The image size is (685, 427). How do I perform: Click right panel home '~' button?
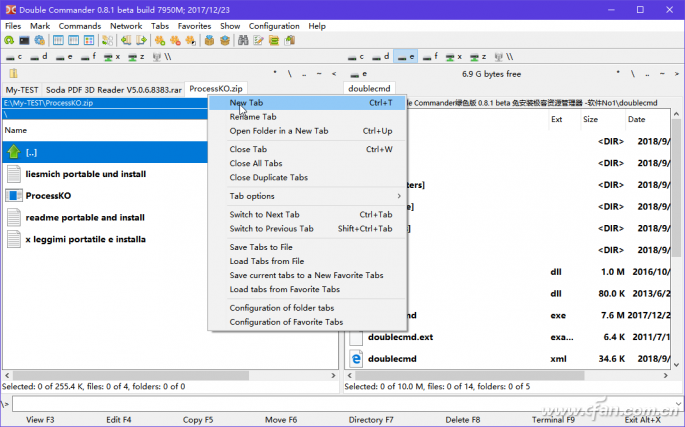point(662,73)
